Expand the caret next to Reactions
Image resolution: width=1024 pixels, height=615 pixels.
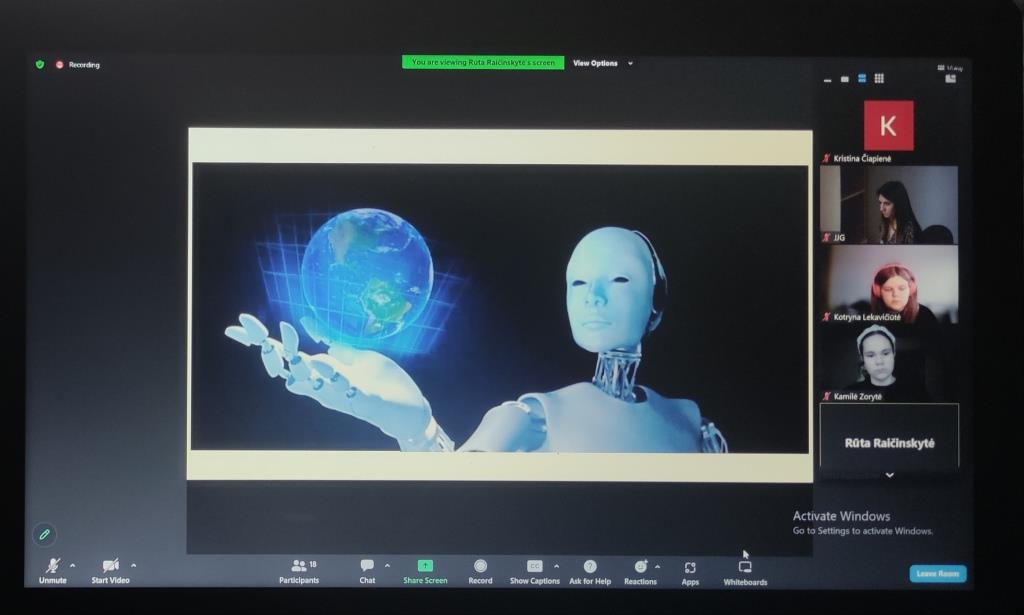(658, 567)
